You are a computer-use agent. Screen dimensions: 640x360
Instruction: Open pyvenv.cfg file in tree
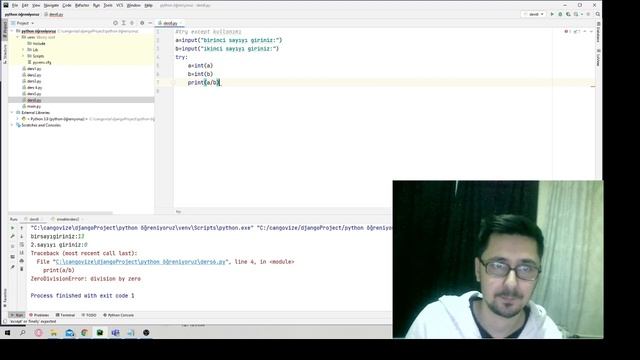(39, 62)
